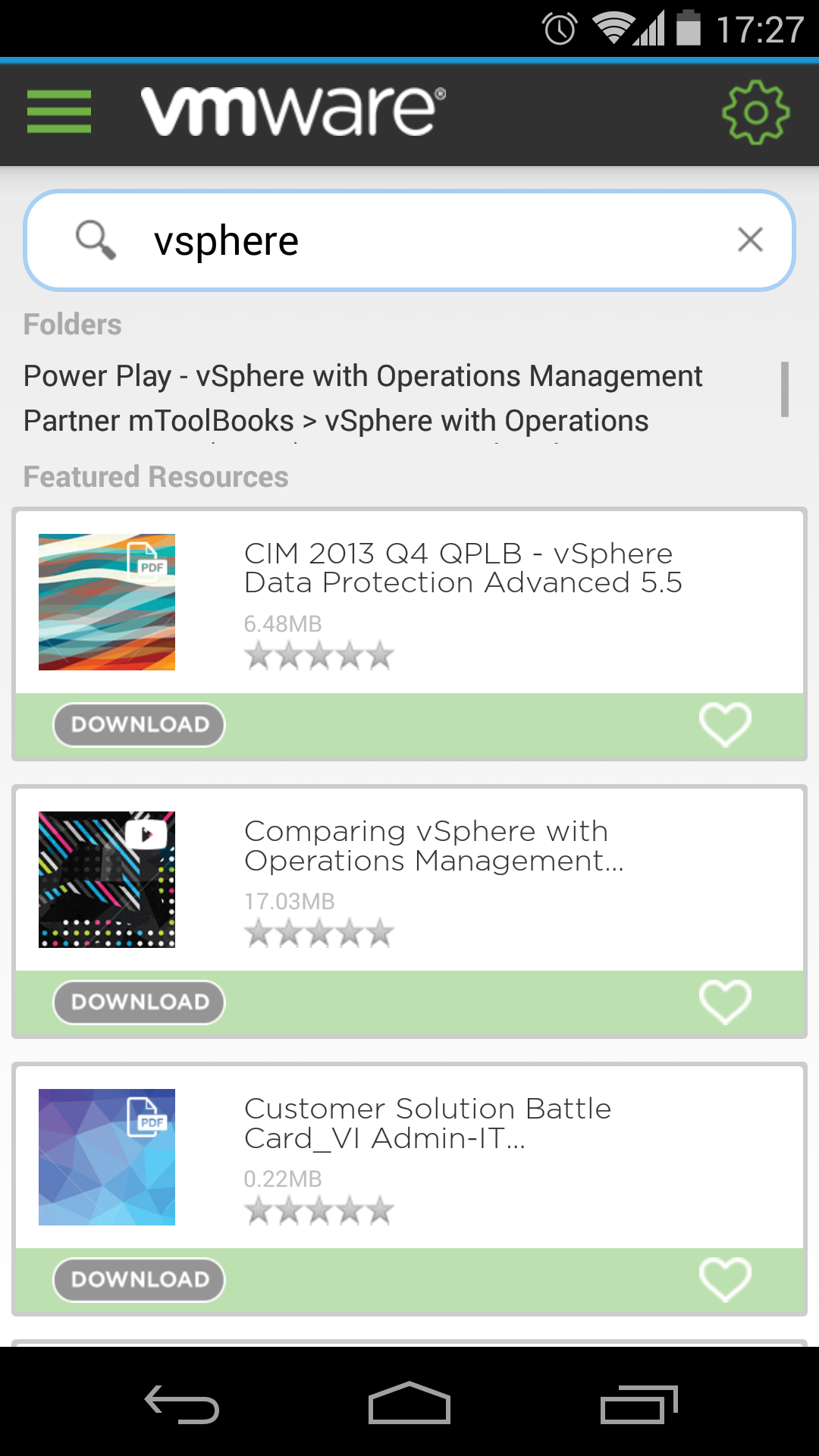
Task: Rate vSphere Data Protection with five stars
Action: [x=380, y=656]
